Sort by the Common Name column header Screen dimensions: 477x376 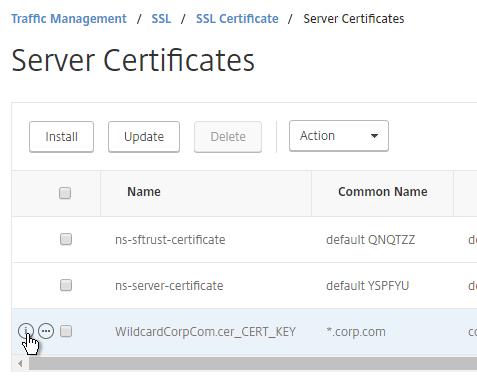pos(383,192)
